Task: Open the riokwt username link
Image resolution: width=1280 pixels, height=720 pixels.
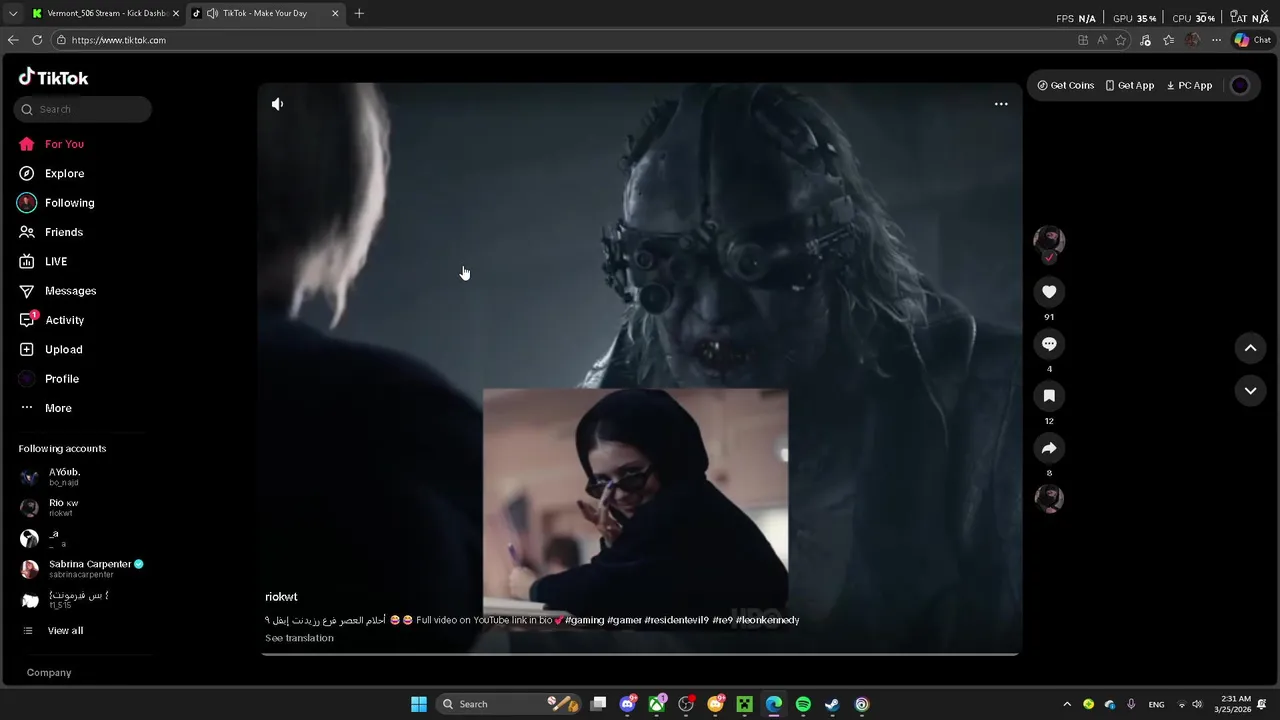Action: tap(281, 597)
